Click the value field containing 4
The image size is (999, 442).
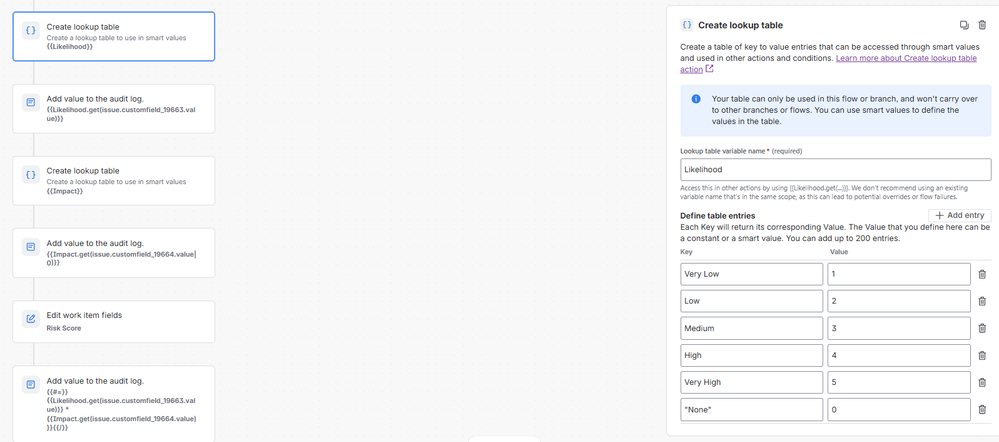point(899,355)
